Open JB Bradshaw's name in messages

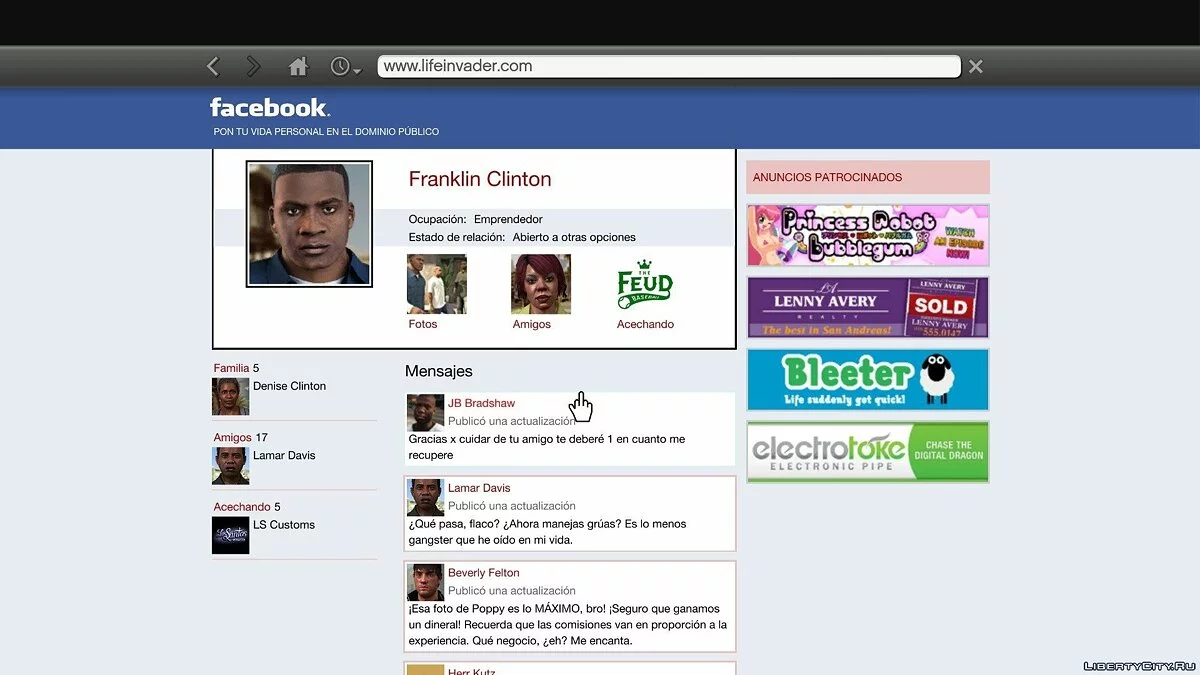pos(481,404)
